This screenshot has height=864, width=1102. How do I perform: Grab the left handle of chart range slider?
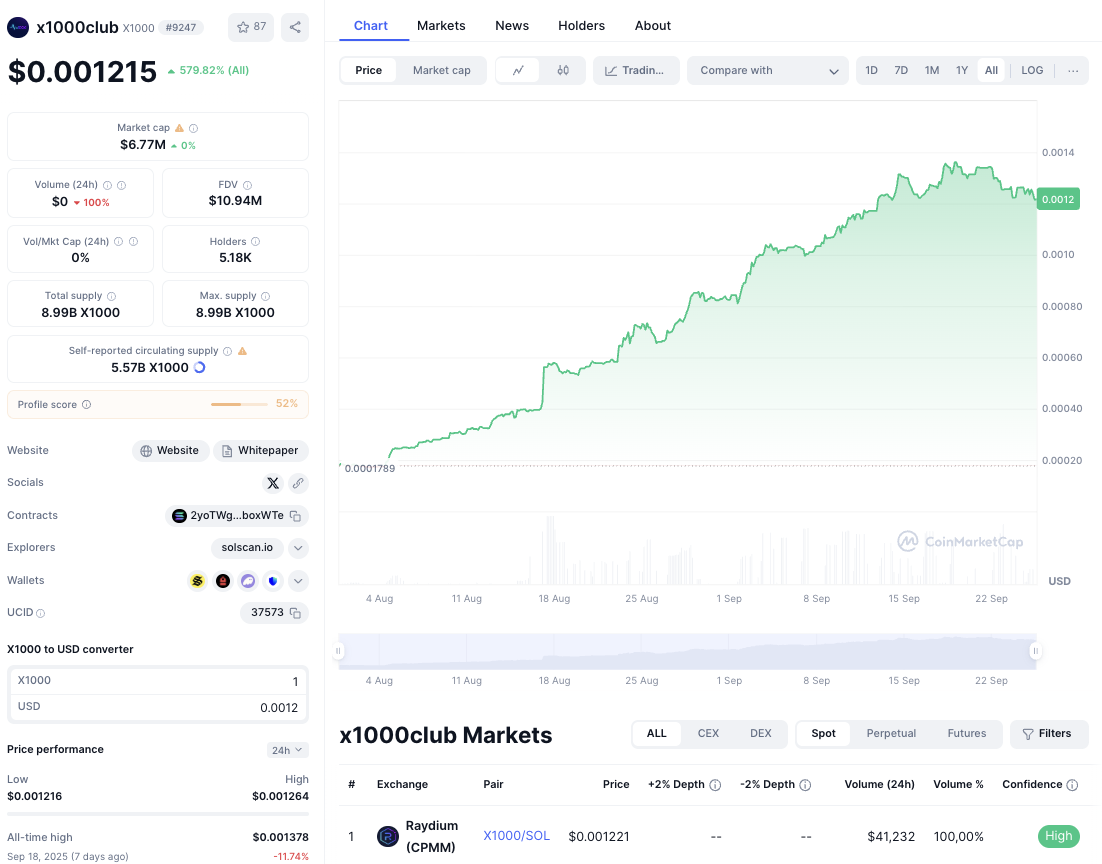(338, 651)
